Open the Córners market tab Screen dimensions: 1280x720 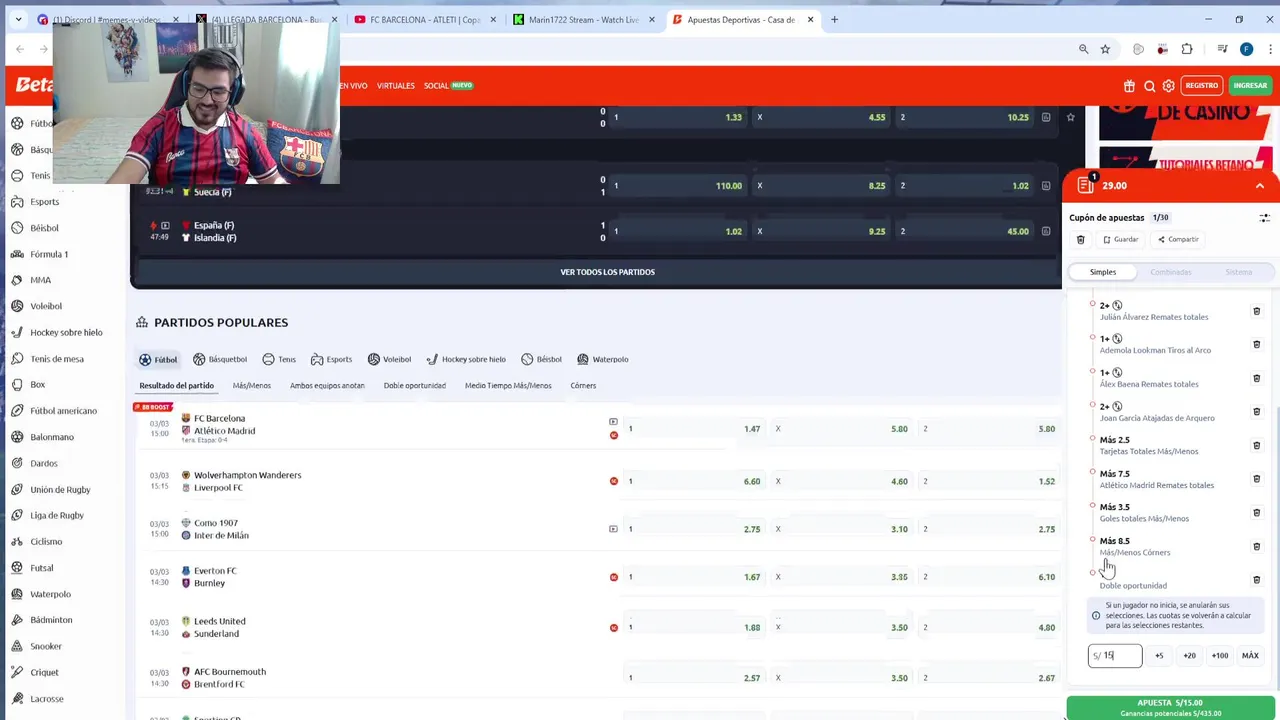click(583, 386)
